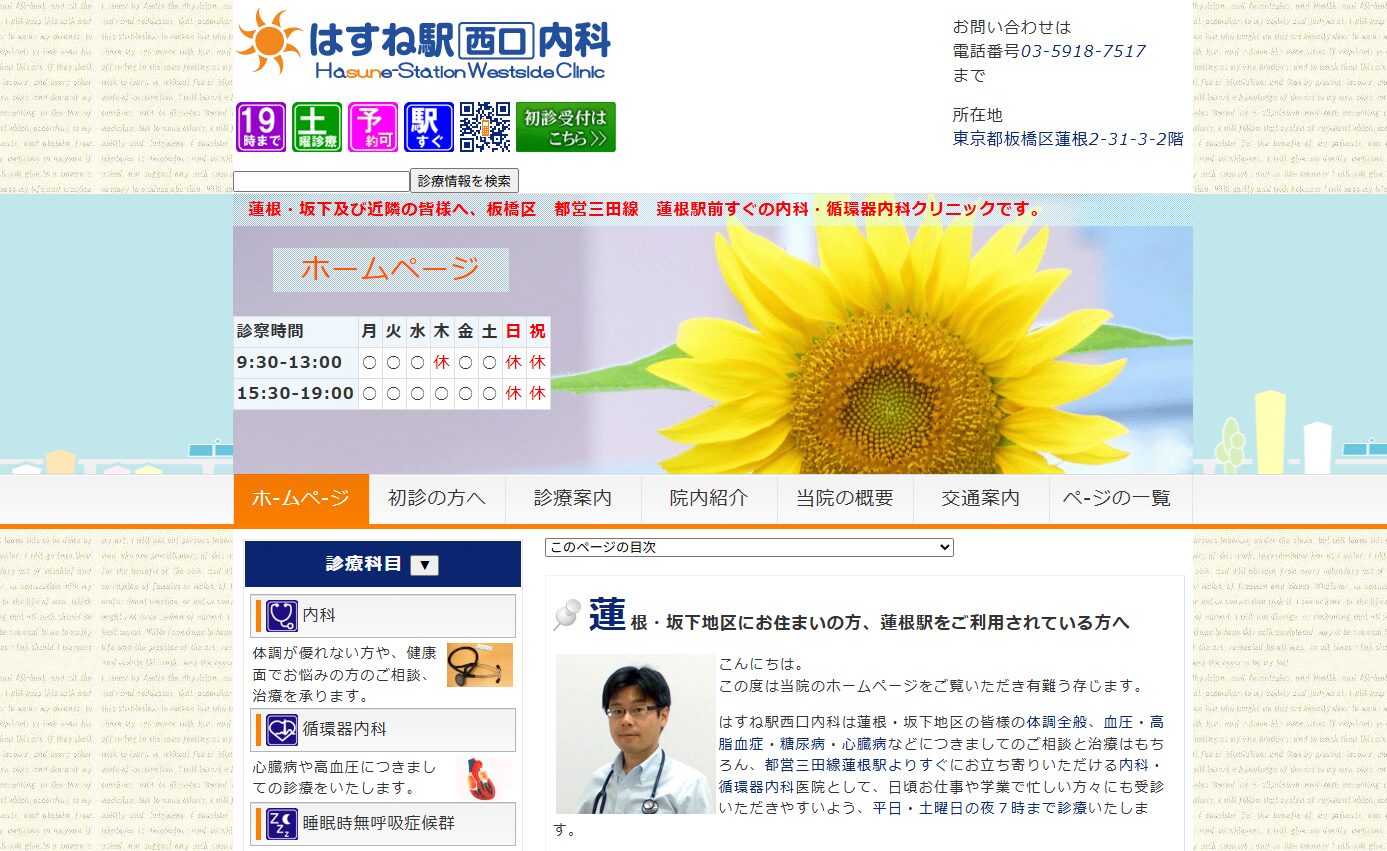Click the stethoscope icon beside 内科

point(282,616)
